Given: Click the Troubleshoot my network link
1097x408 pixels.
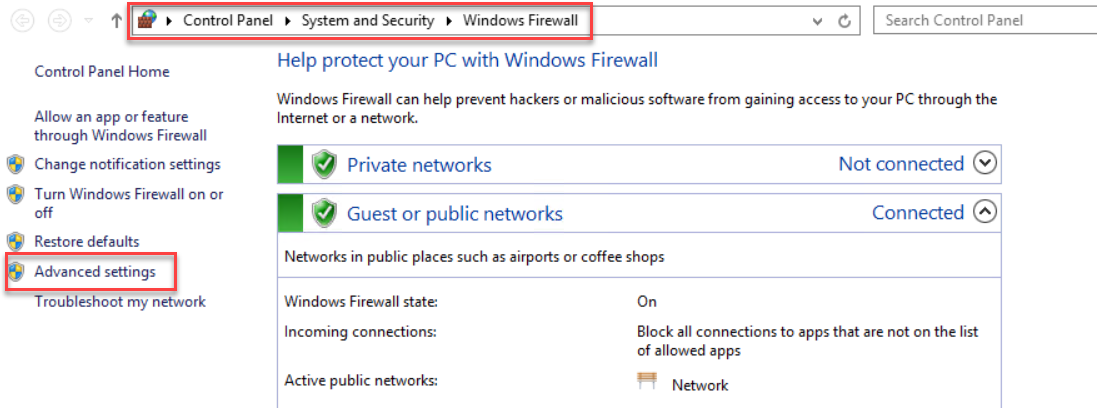Looking at the screenshot, I should pos(120,302).
